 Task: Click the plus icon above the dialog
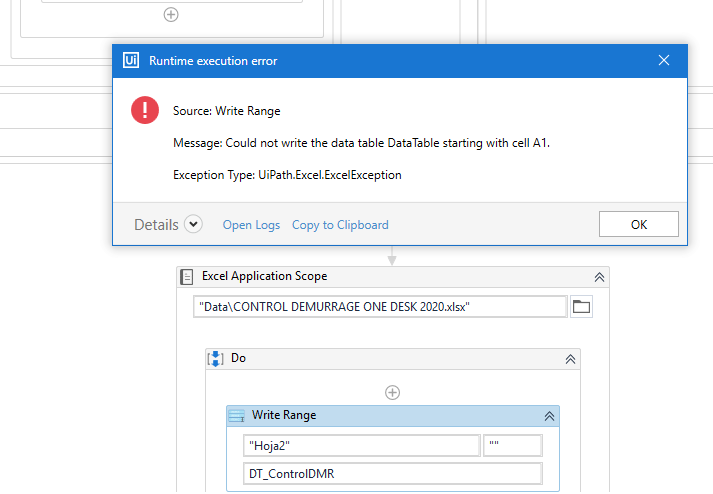tap(171, 14)
